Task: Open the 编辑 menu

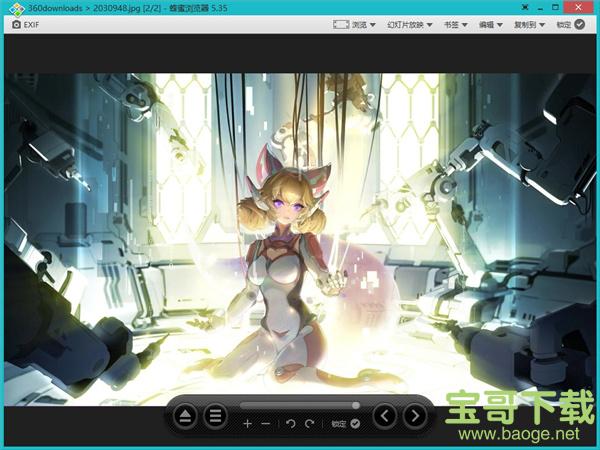Action: click(x=491, y=24)
